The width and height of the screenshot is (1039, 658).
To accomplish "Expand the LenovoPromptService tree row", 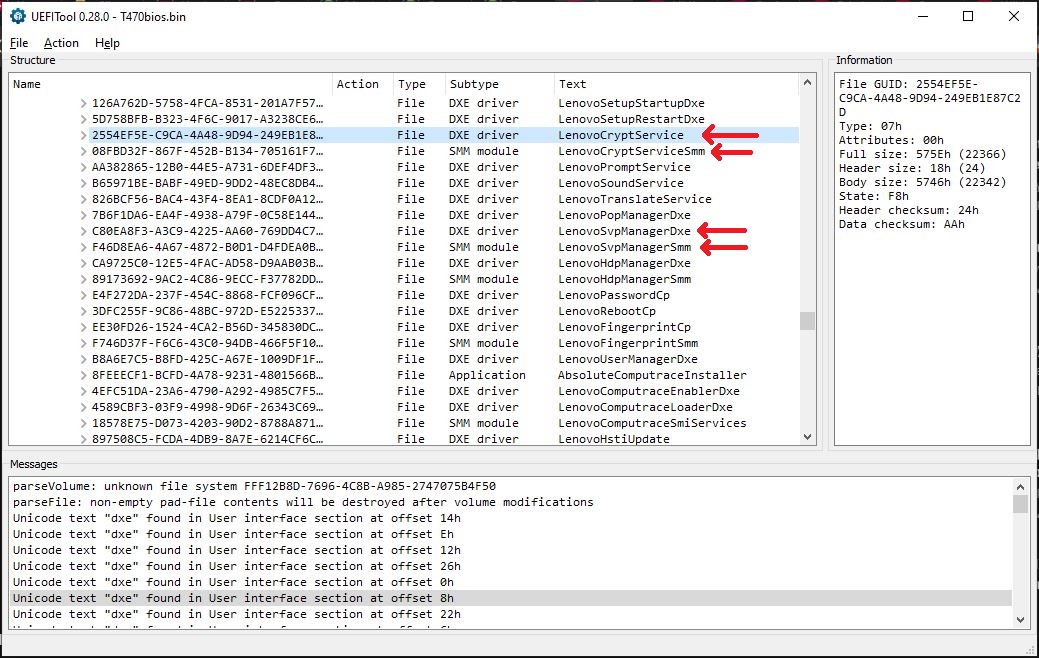I will [x=83, y=167].
